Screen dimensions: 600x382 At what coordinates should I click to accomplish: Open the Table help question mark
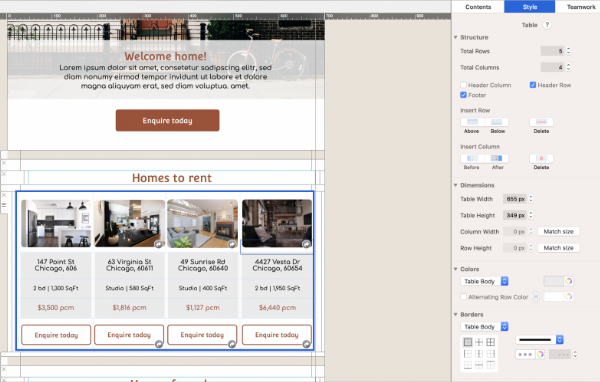(x=547, y=25)
